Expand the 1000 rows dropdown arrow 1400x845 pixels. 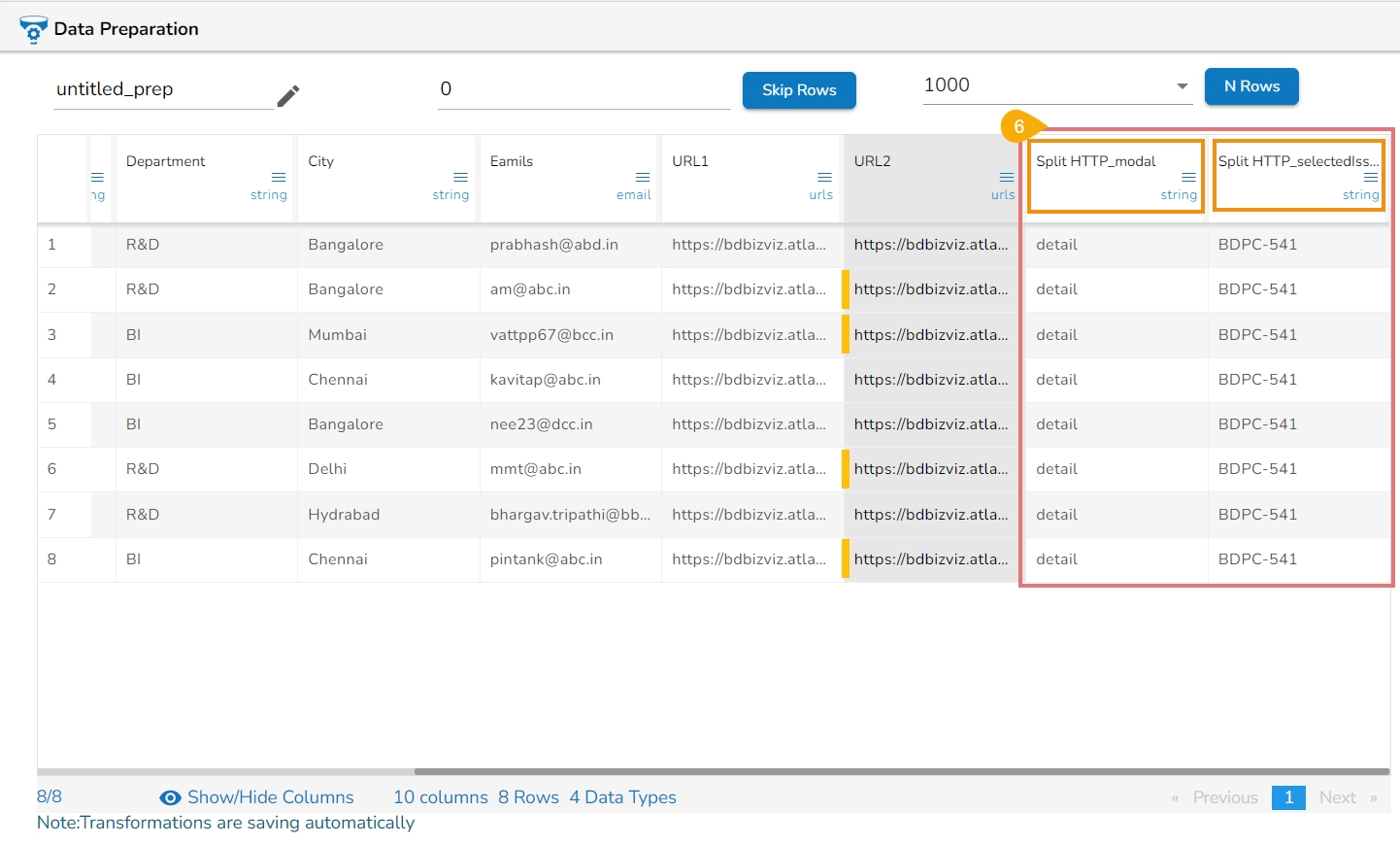point(1183,86)
